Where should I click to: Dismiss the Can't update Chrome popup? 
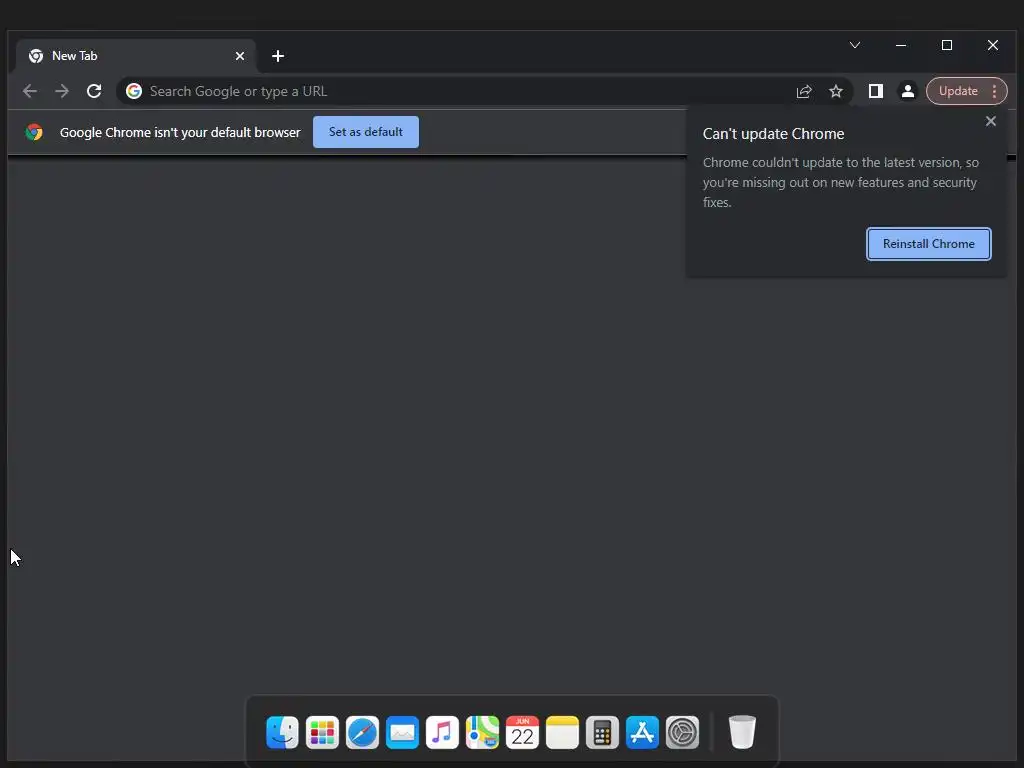[991, 121]
